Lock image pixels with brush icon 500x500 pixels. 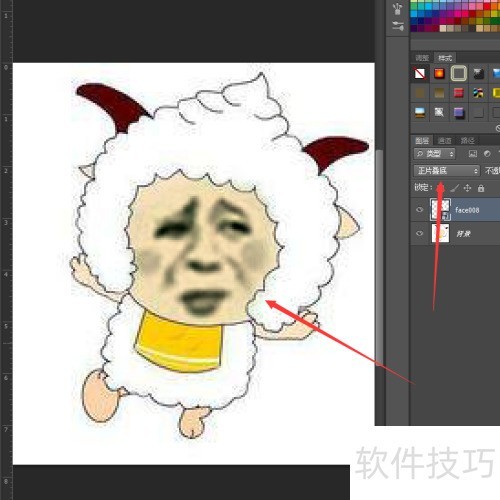[454, 188]
